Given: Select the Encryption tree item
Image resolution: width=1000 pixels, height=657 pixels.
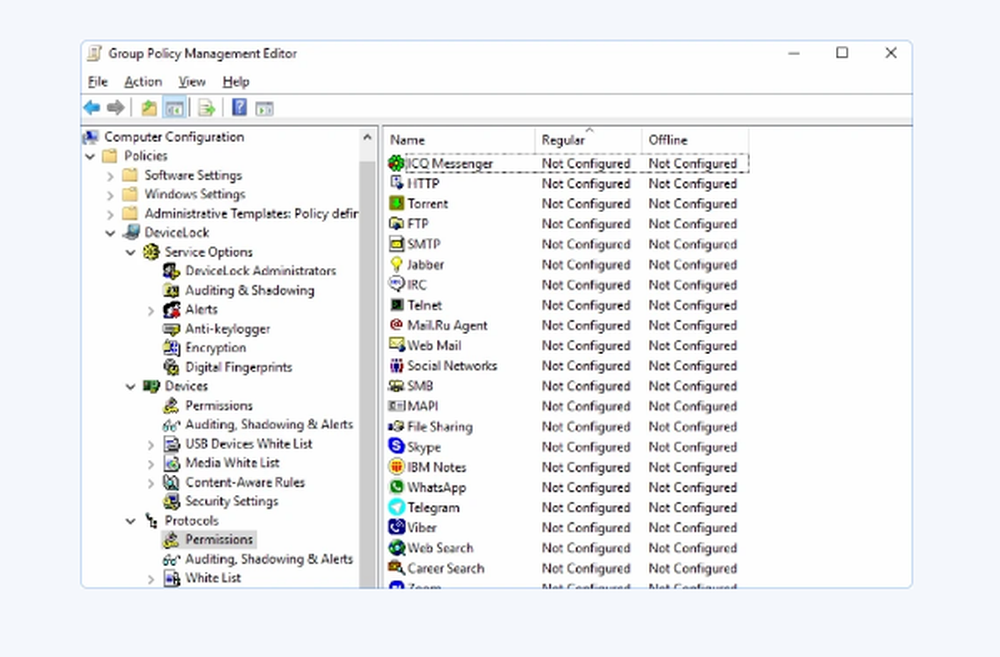Looking at the screenshot, I should pos(215,348).
